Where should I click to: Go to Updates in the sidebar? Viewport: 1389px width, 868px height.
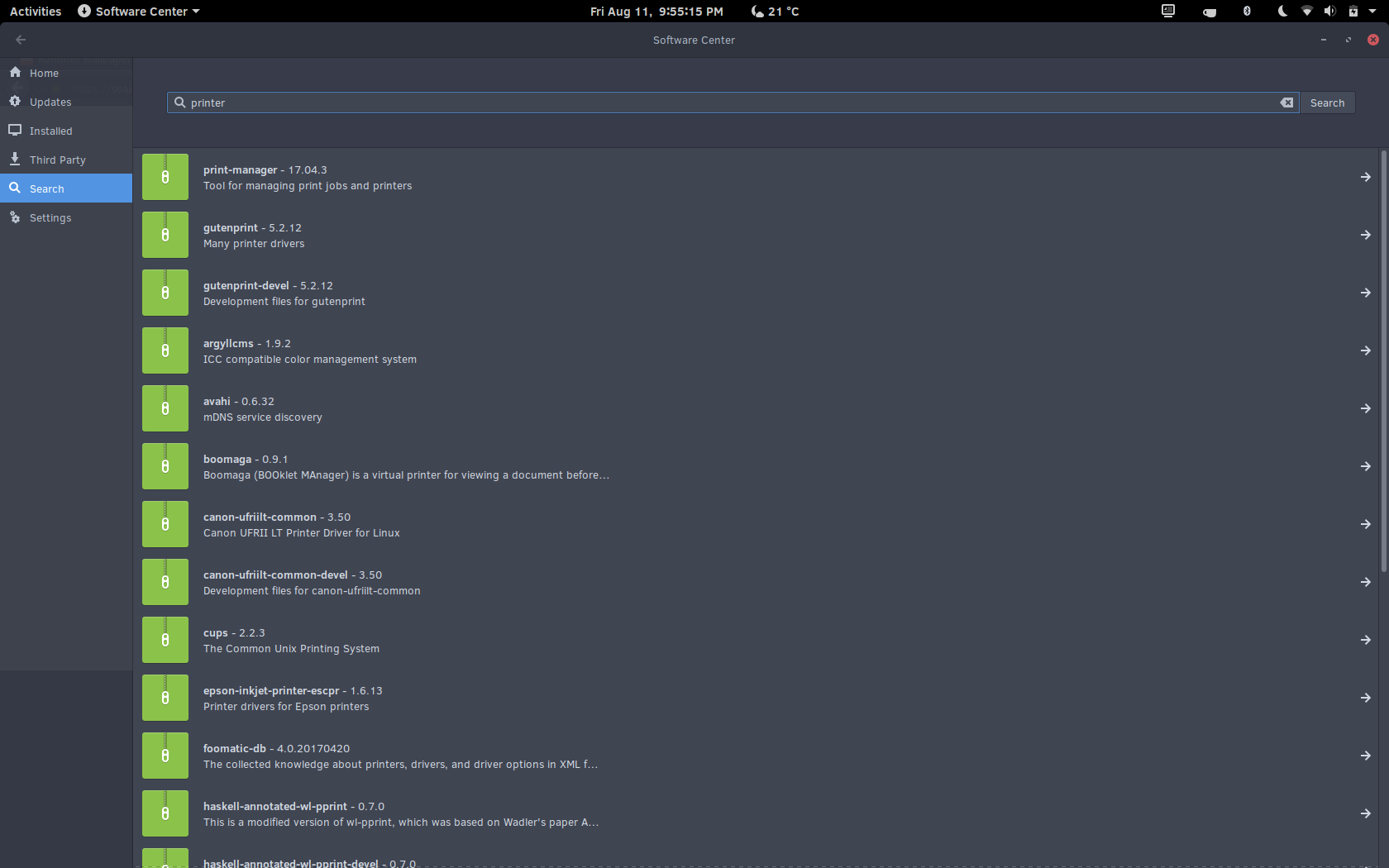click(x=66, y=102)
